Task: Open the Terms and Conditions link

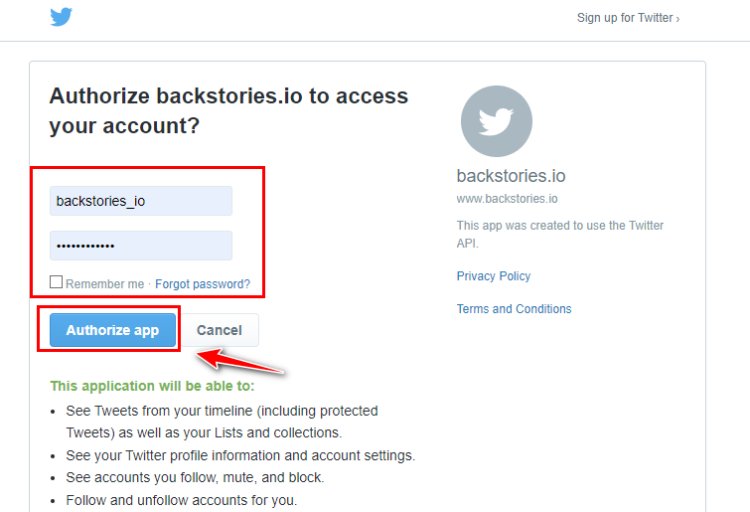Action: click(514, 309)
